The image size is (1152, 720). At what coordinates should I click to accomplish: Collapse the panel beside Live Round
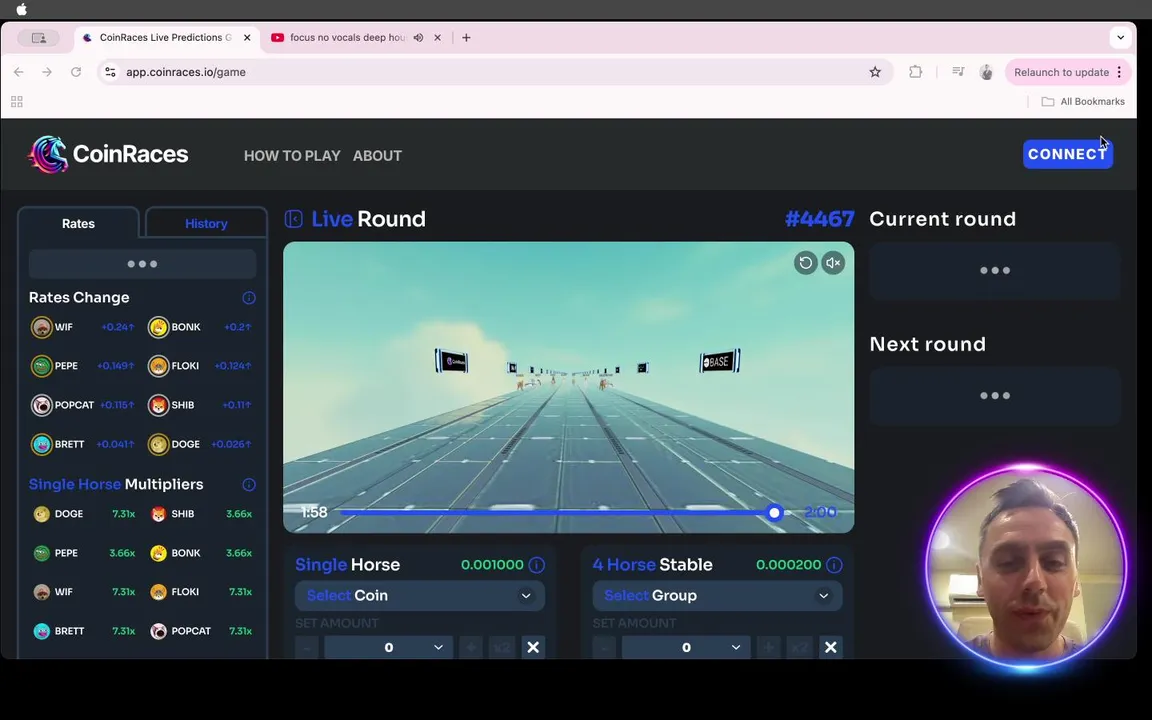point(294,219)
